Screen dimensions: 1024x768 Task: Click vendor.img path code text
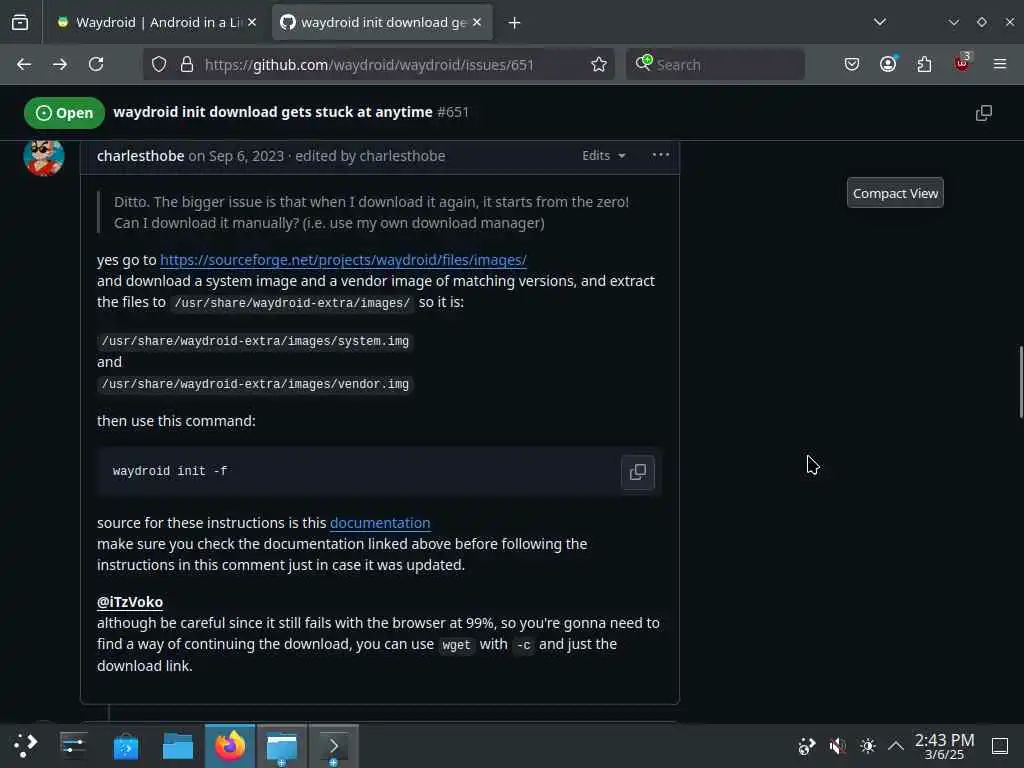coord(255,385)
